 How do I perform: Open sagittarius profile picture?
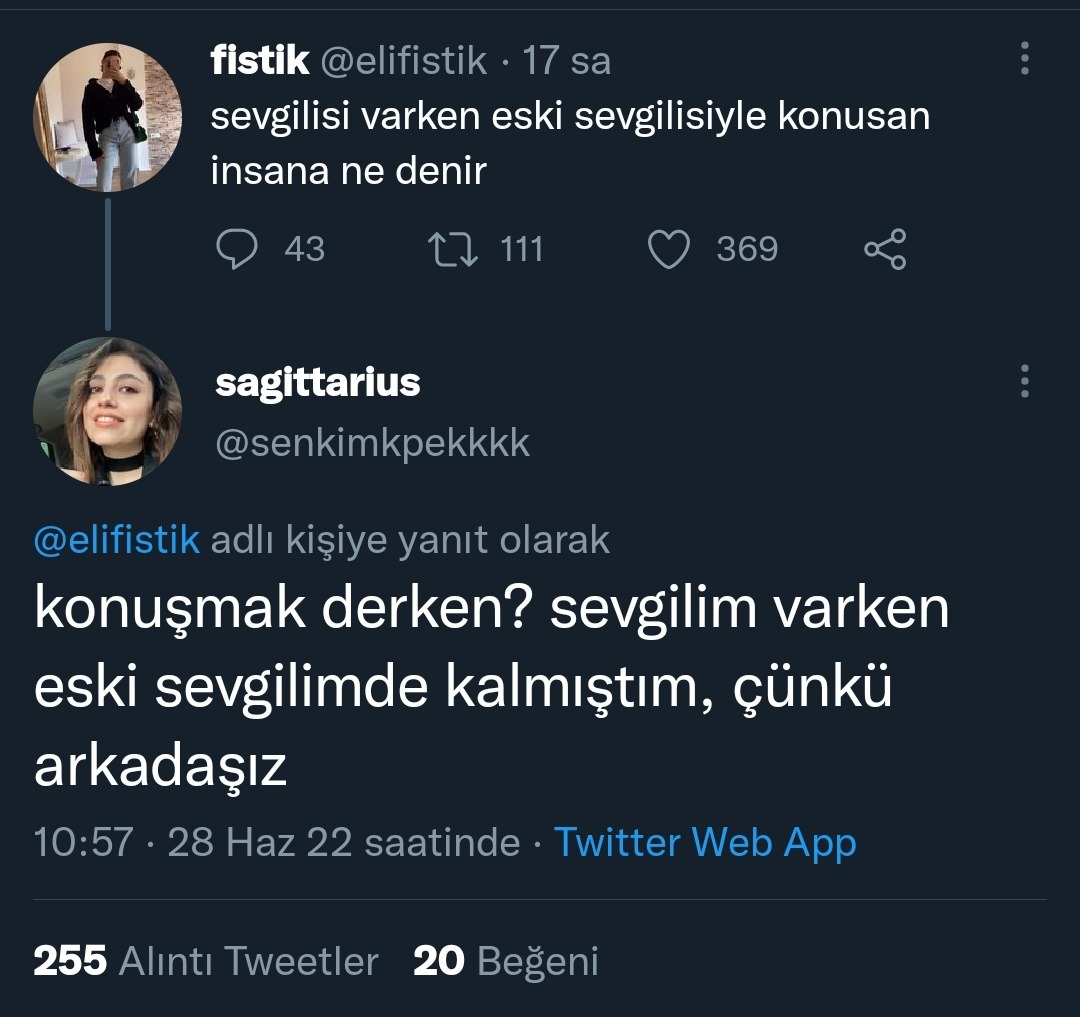(x=108, y=411)
